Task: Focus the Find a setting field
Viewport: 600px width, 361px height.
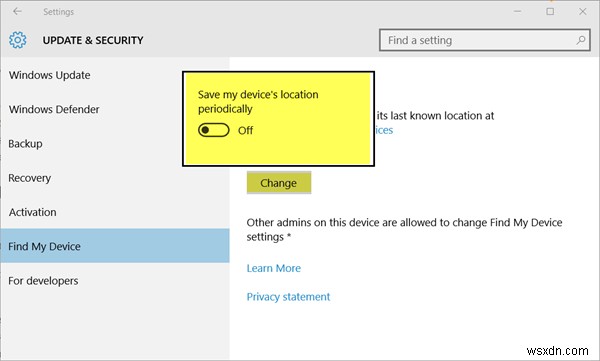Action: [x=484, y=40]
